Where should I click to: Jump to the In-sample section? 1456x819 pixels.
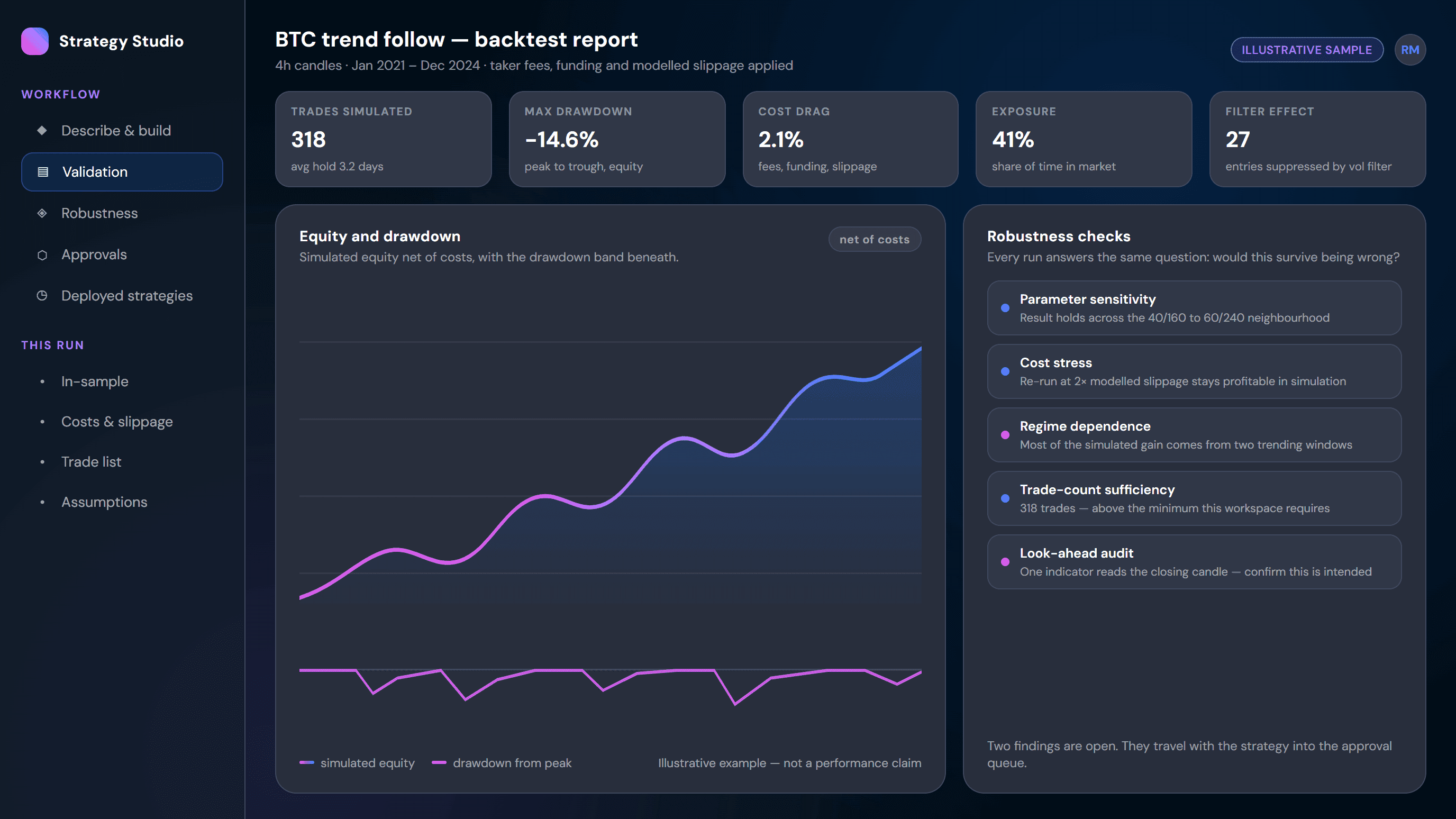pos(122,381)
